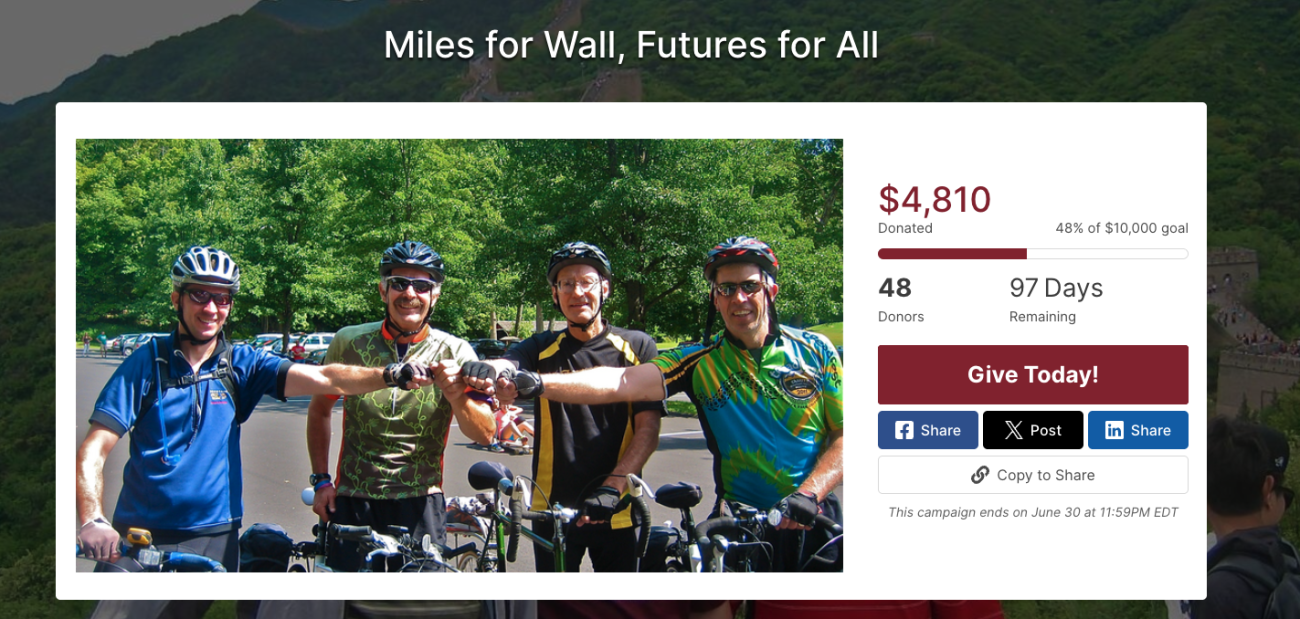
Task: Copy the campaign link via Copy to Share
Action: [1033, 475]
